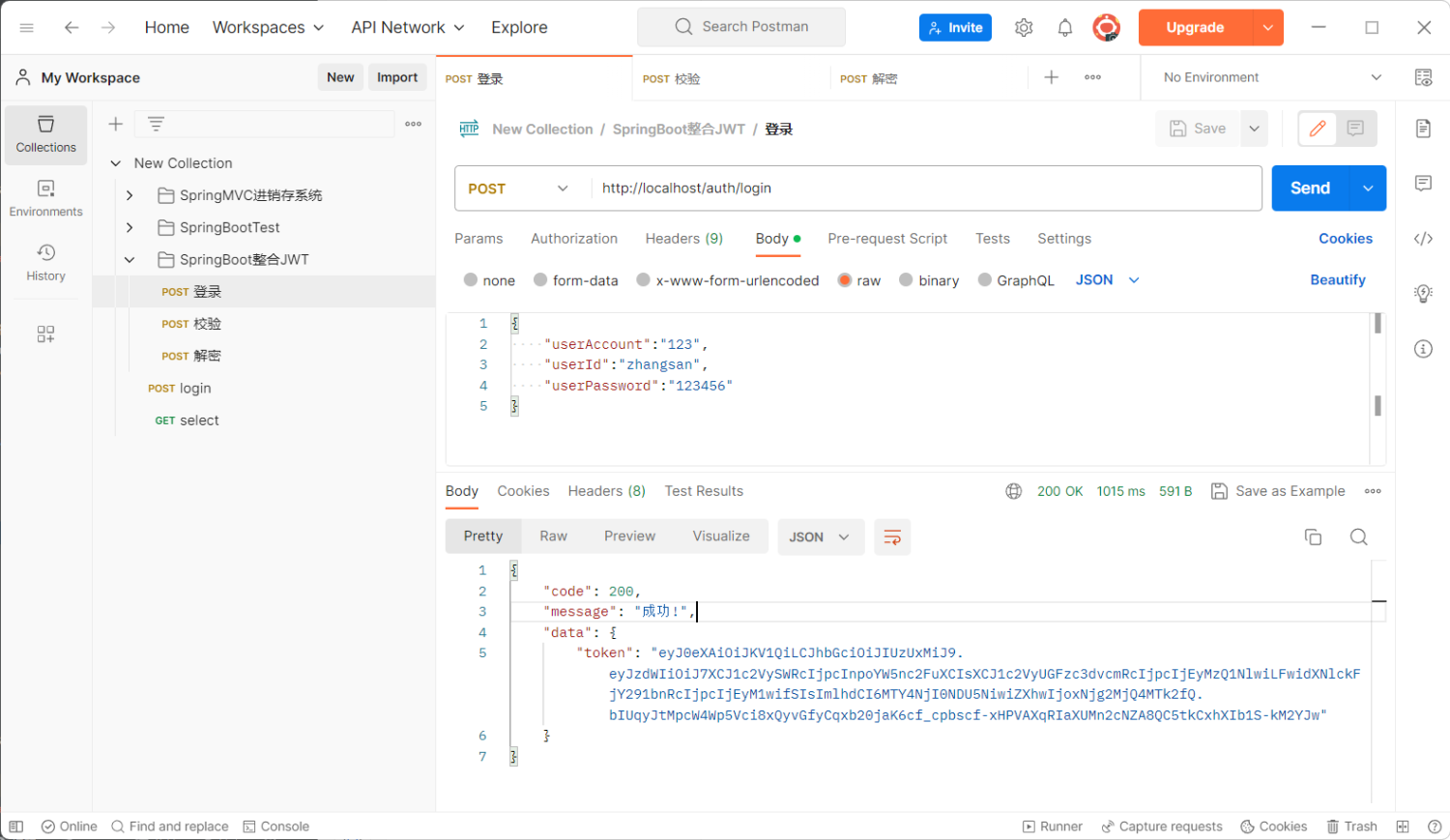The image size is (1450, 840).
Task: Switch to the Authorization tab
Action: pyautogui.click(x=574, y=239)
